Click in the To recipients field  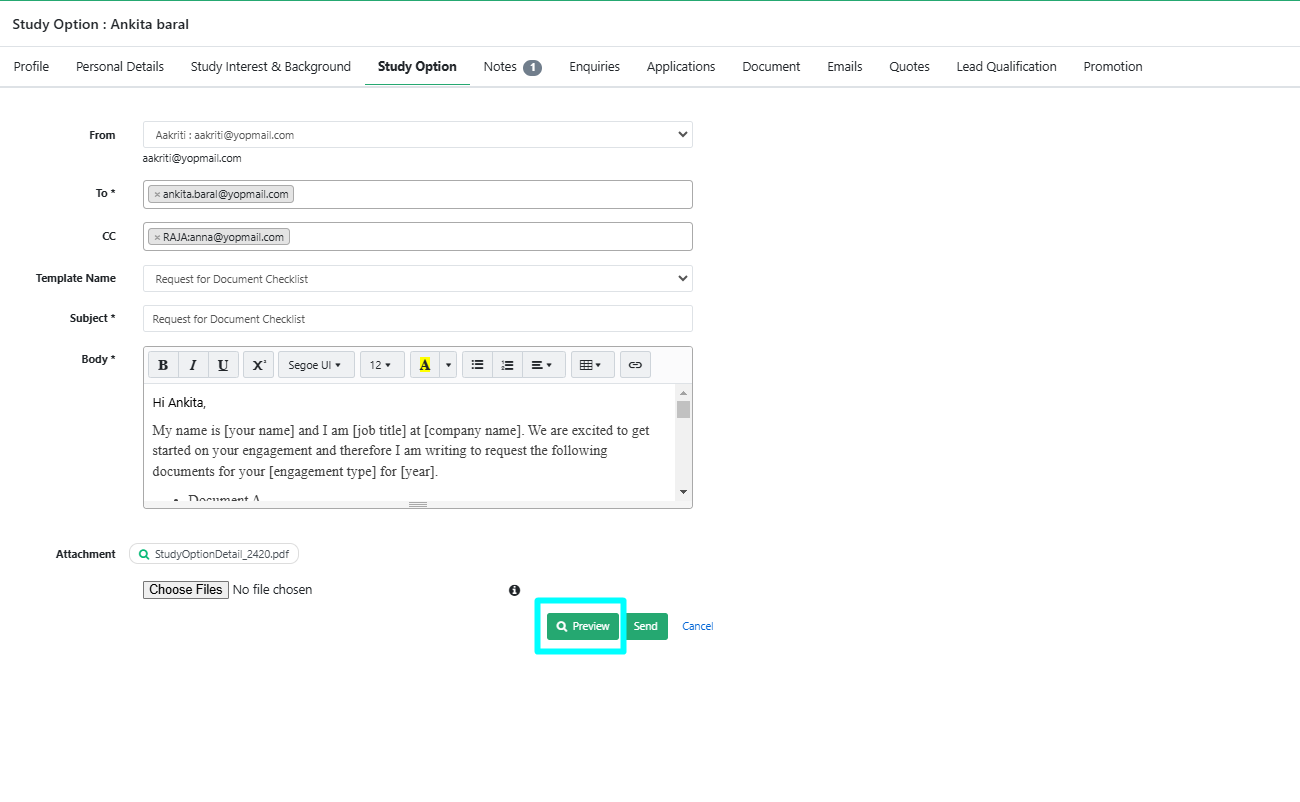pos(418,195)
